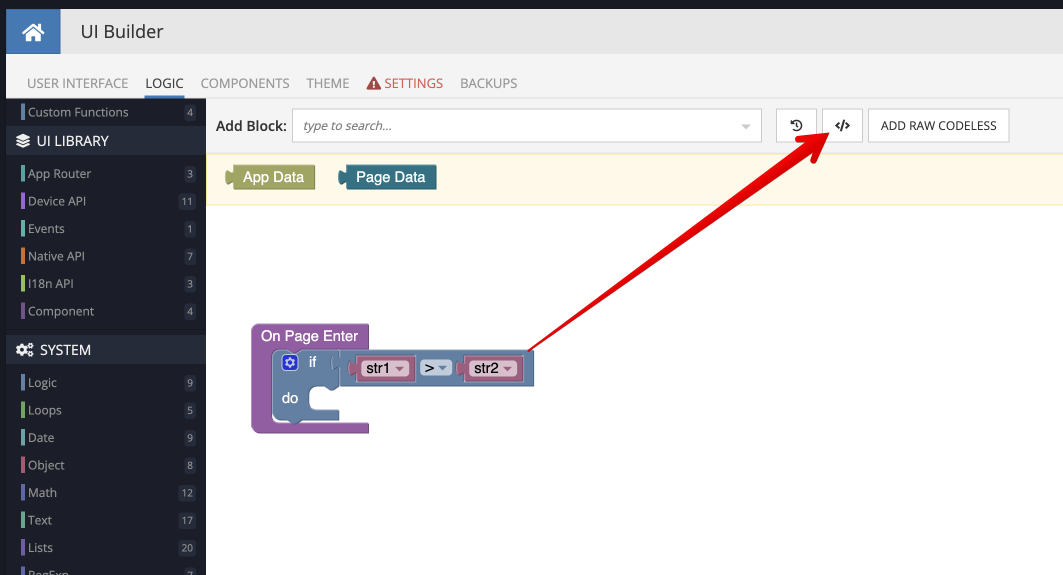The height and width of the screenshot is (575, 1063).
Task: Open the Device API category
Action: click(57, 201)
